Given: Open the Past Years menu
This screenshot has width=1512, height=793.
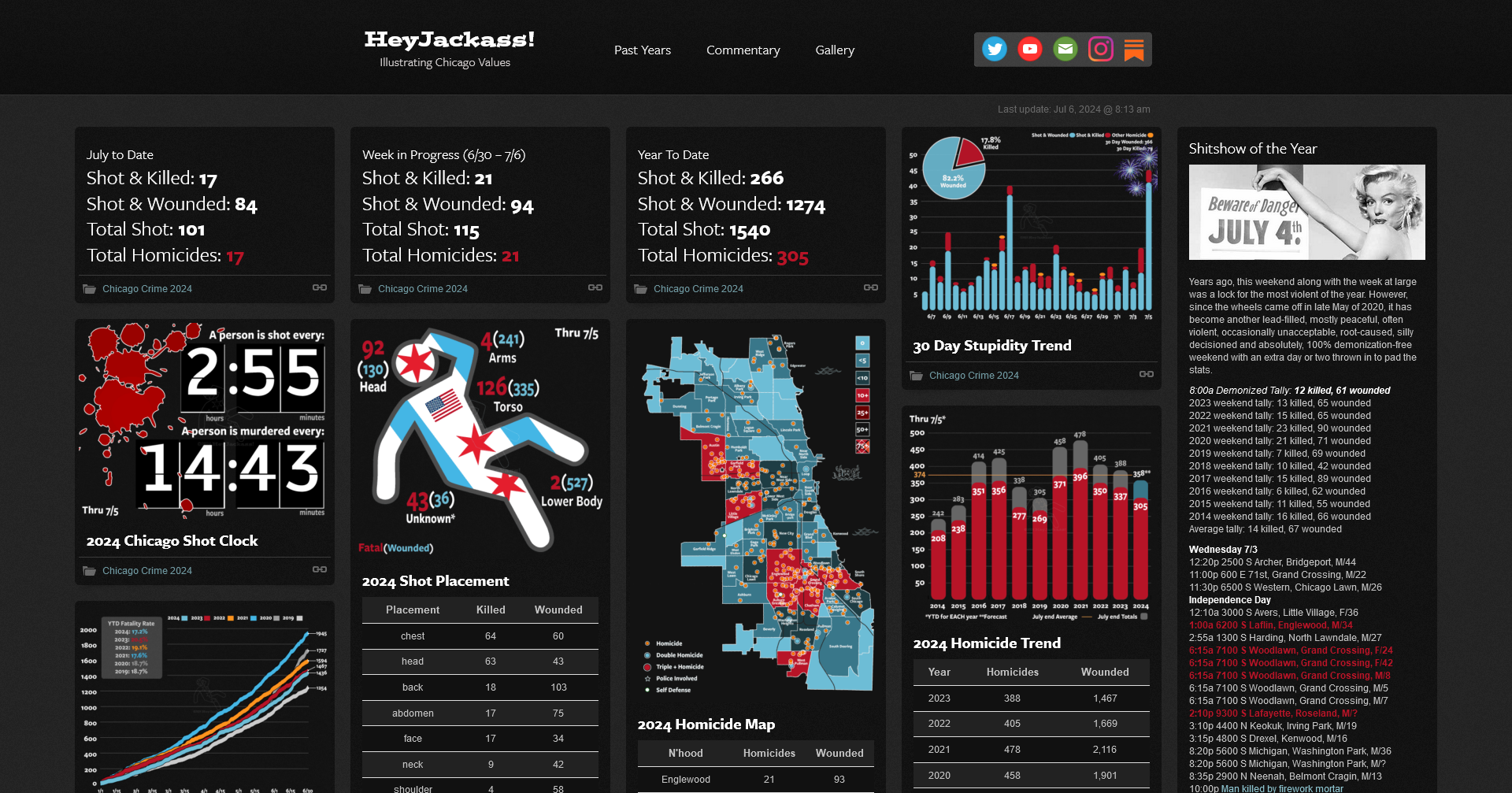Looking at the screenshot, I should point(643,50).
